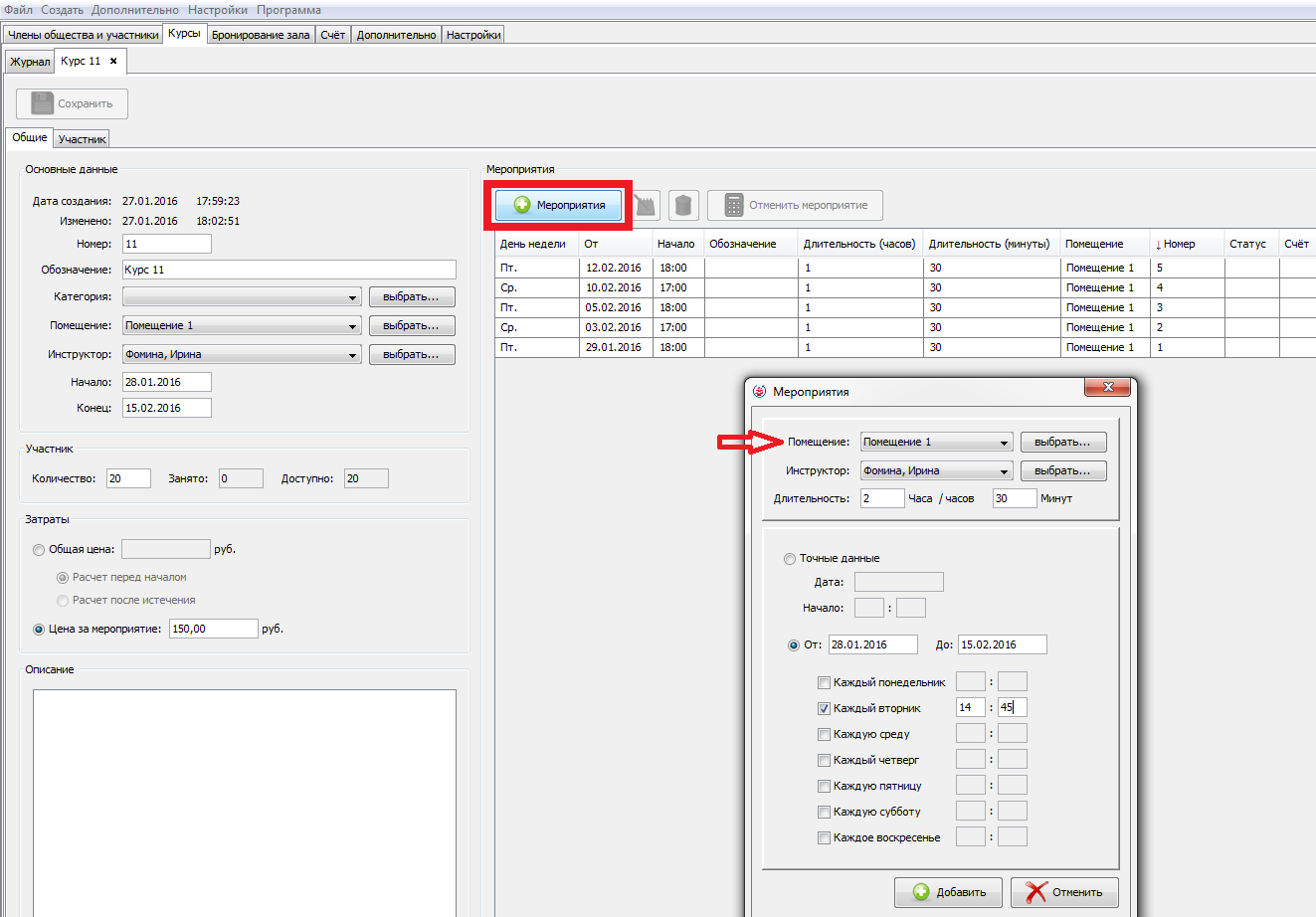Open Помещение dropdown in main form
The image size is (1316, 917).
[x=242, y=326]
